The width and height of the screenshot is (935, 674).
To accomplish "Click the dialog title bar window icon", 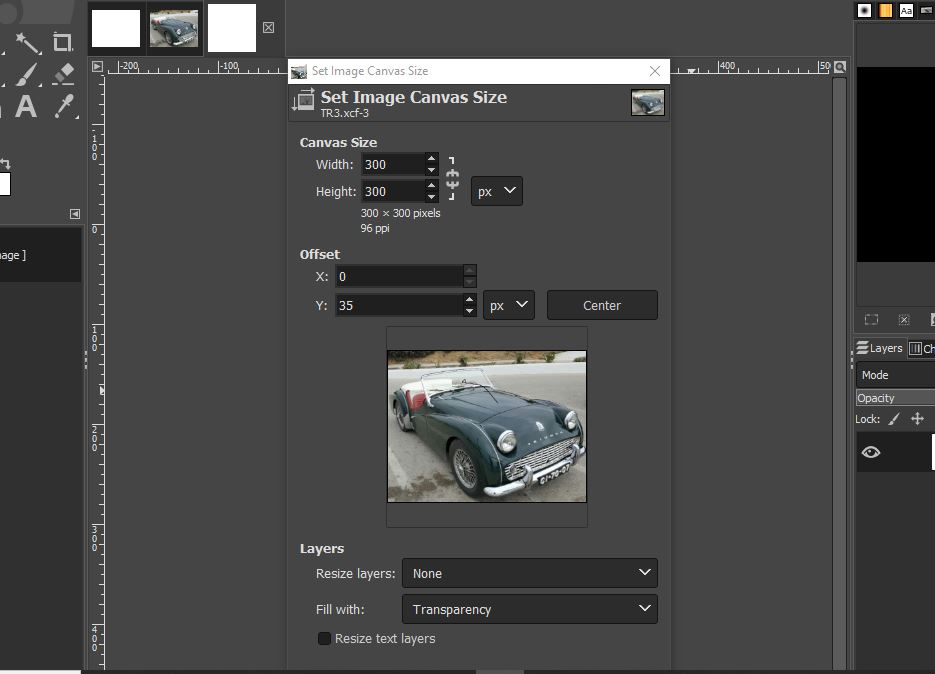I will 299,72.
